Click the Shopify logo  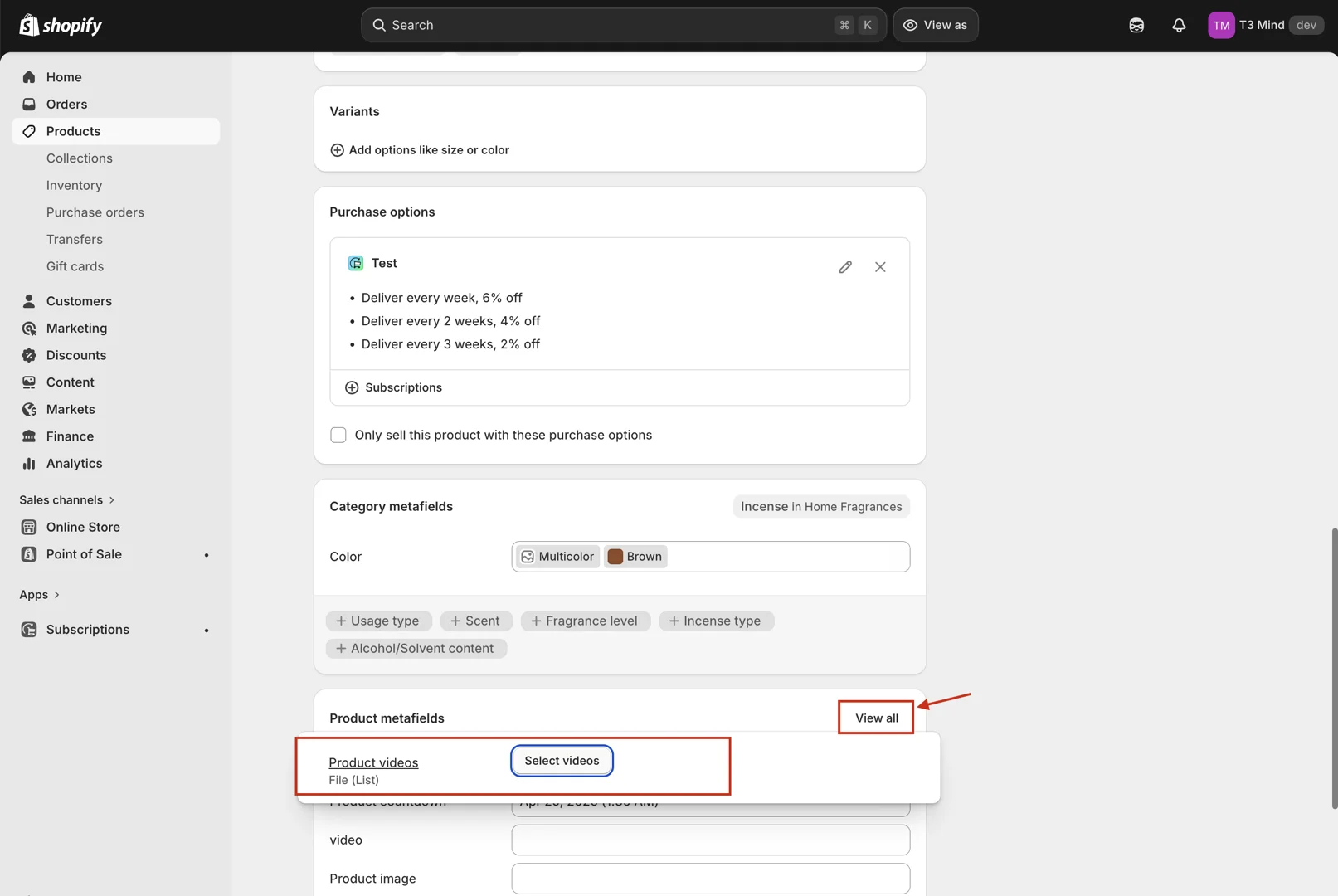pos(61,25)
